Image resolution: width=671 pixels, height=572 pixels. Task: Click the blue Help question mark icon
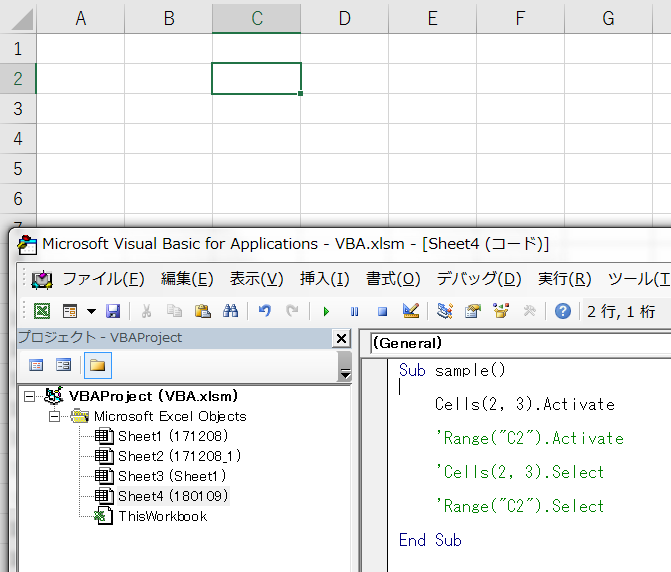563,311
